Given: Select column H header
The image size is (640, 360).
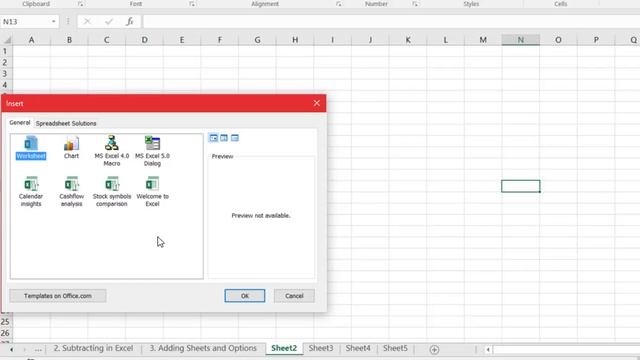Looking at the screenshot, I should click(x=295, y=40).
